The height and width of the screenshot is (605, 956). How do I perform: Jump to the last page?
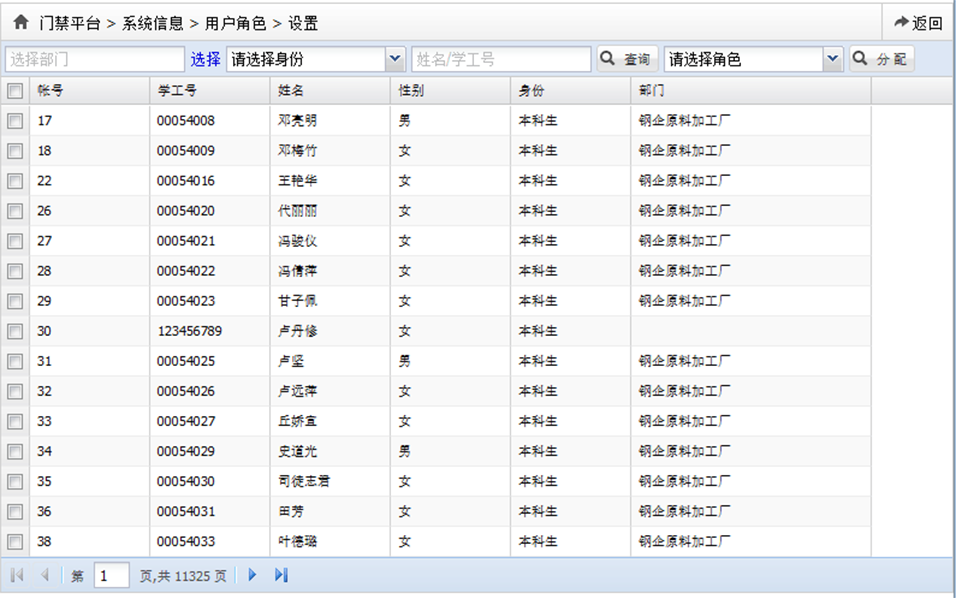click(x=281, y=575)
